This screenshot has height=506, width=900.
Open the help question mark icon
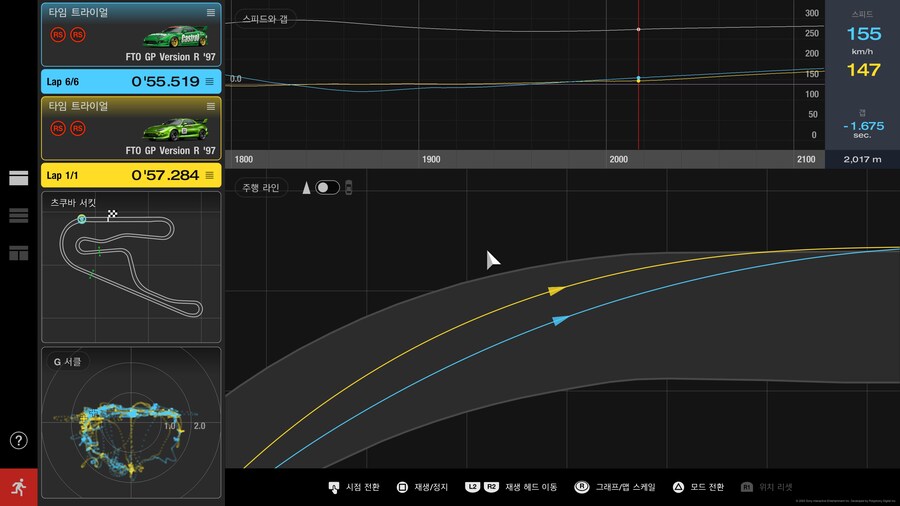click(19, 440)
